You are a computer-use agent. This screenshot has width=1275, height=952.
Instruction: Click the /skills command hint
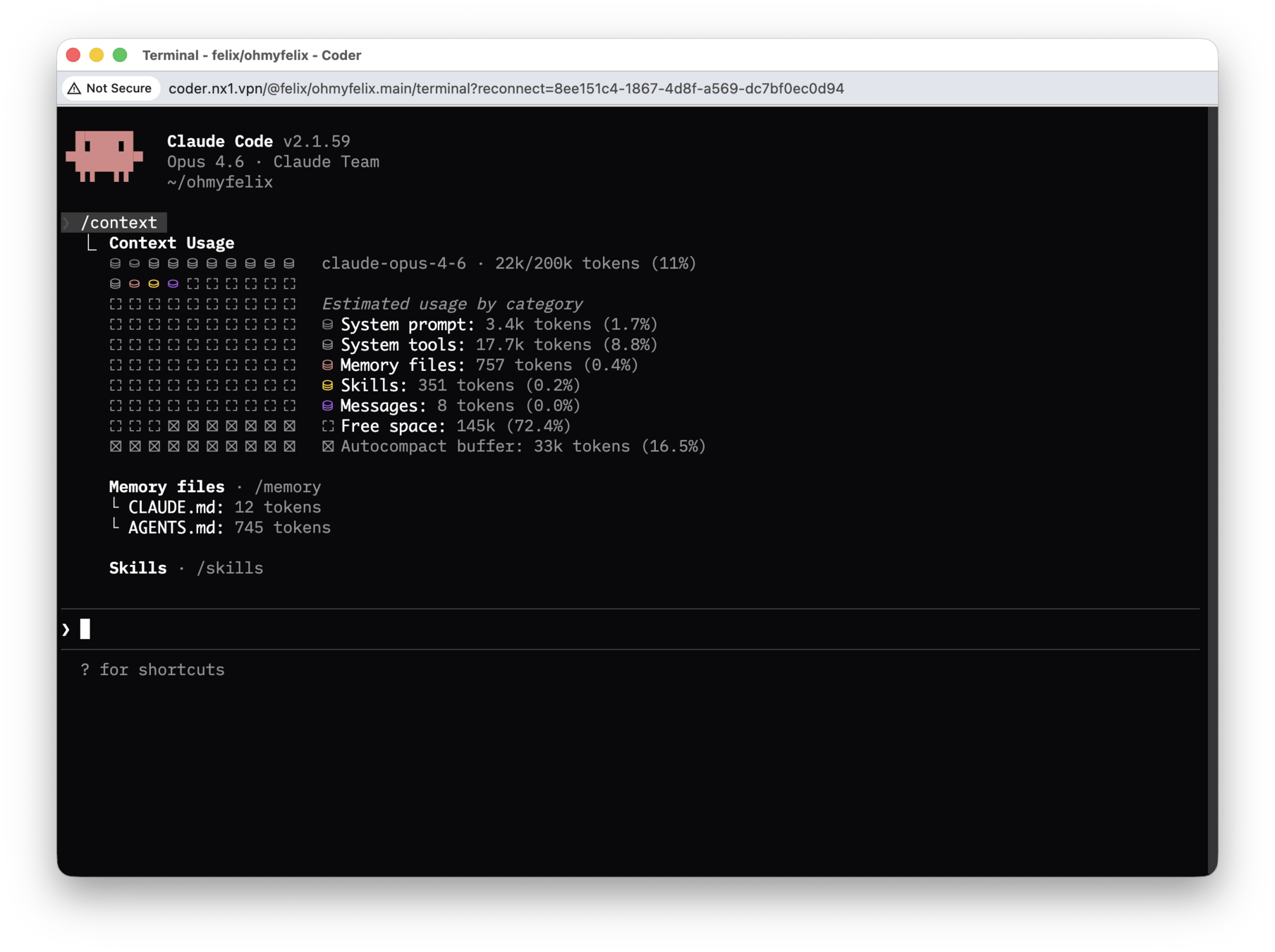tap(230, 568)
